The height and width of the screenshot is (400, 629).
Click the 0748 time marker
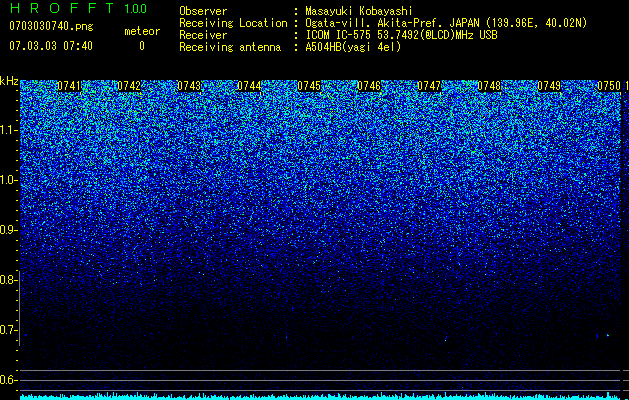click(x=489, y=86)
